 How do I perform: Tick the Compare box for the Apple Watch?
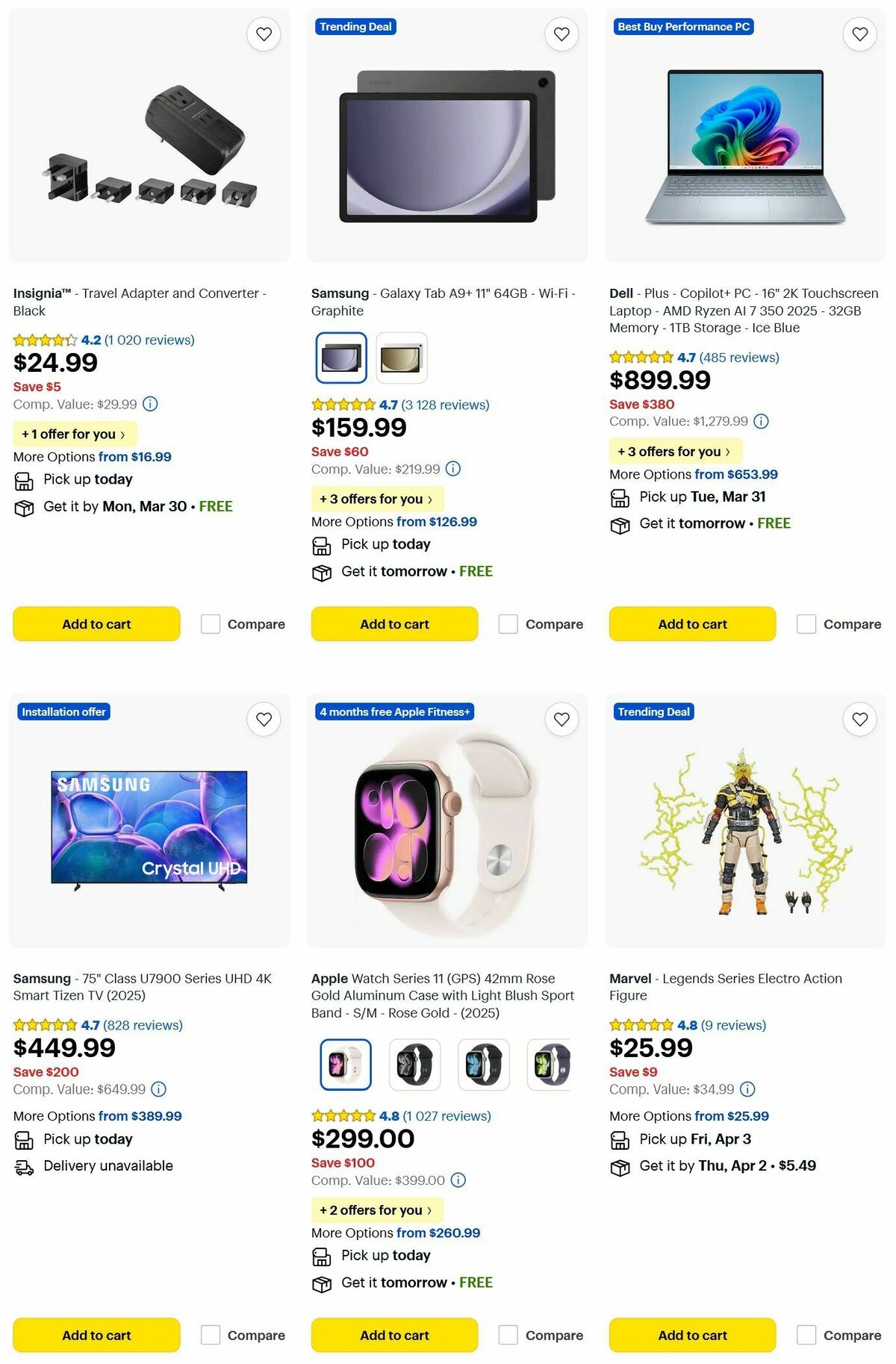click(x=508, y=1335)
